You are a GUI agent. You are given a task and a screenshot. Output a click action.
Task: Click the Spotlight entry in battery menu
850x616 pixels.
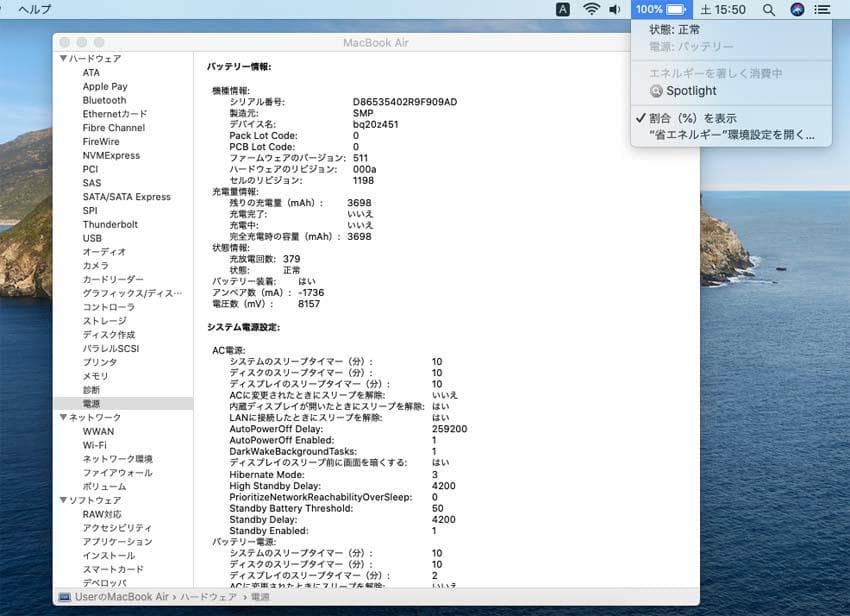731,91
